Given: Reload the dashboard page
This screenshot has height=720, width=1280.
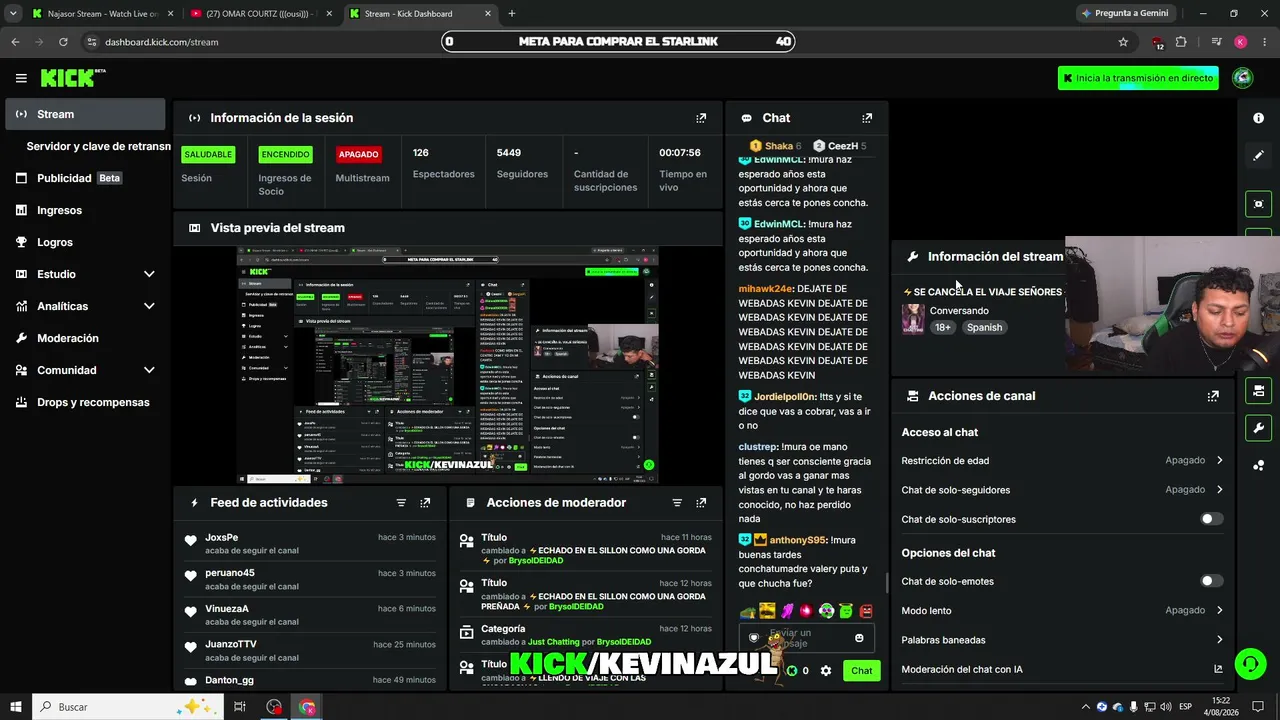Looking at the screenshot, I should [x=63, y=42].
